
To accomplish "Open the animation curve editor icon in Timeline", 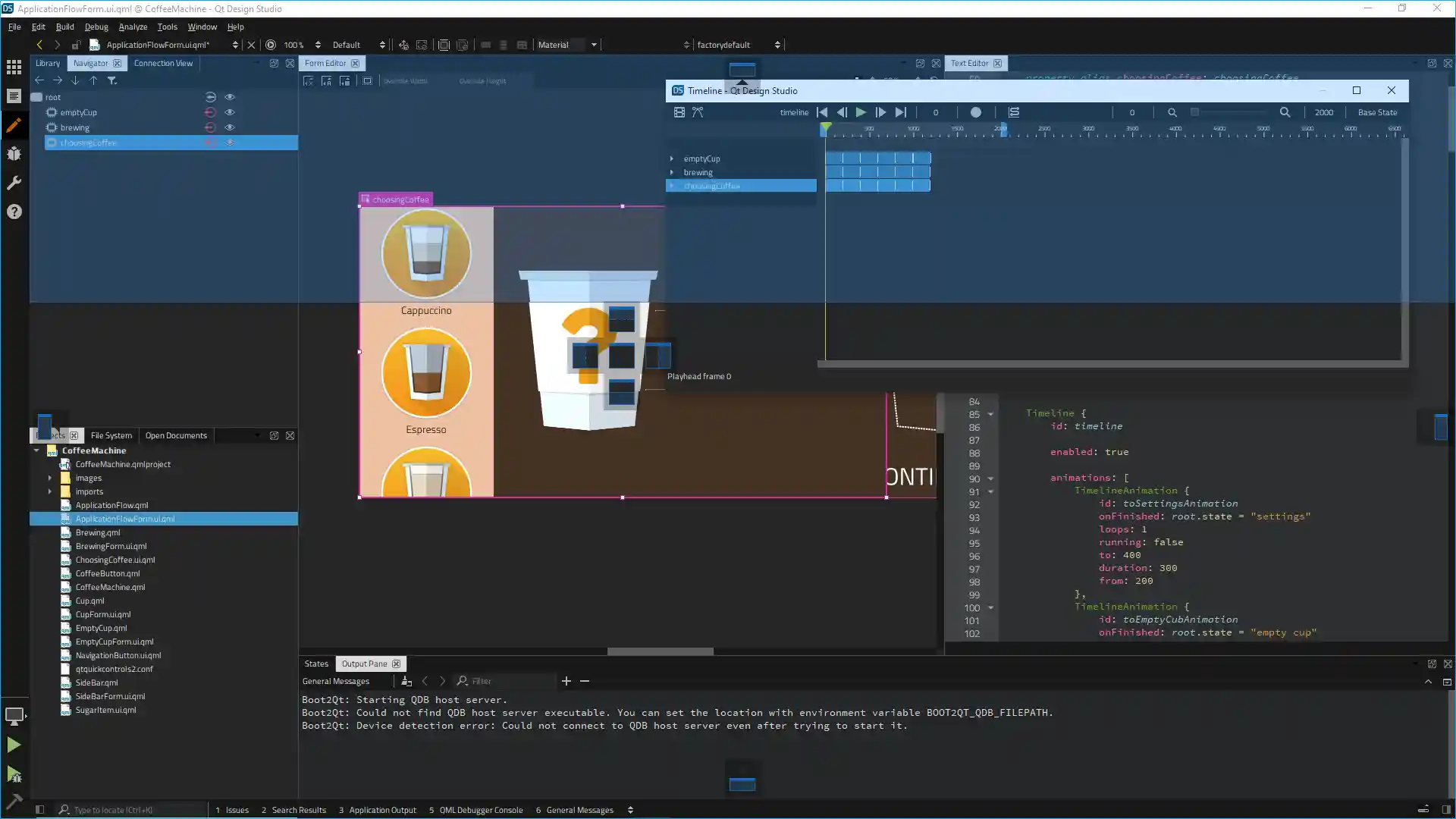I will coord(698,112).
